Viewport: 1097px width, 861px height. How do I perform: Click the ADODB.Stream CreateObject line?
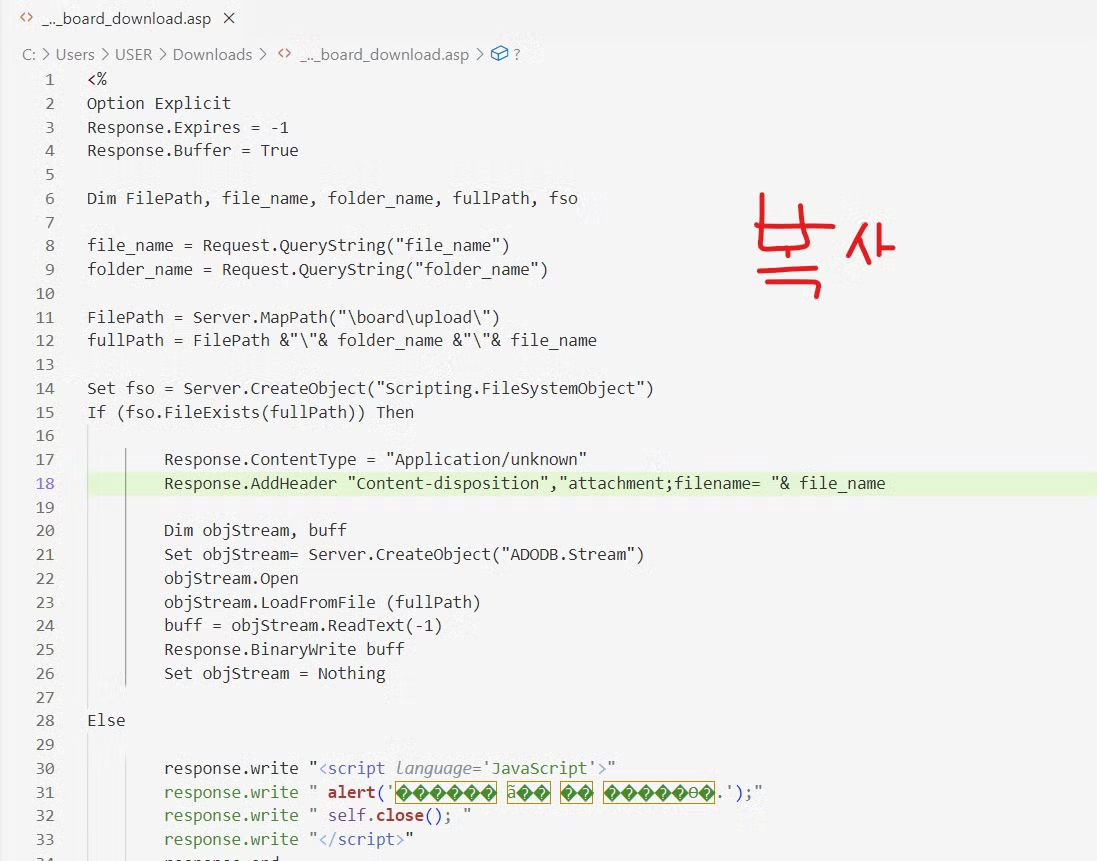tap(404, 555)
